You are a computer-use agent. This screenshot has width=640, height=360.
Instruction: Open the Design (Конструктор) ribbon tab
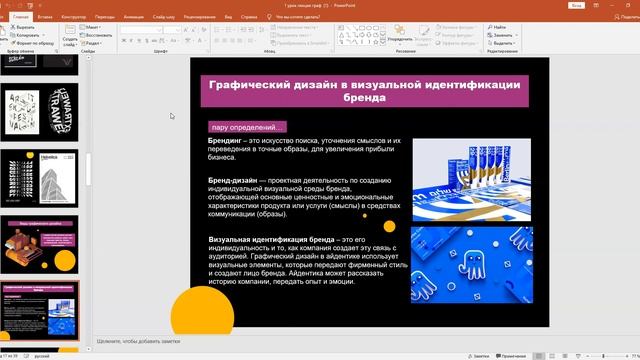click(x=73, y=17)
